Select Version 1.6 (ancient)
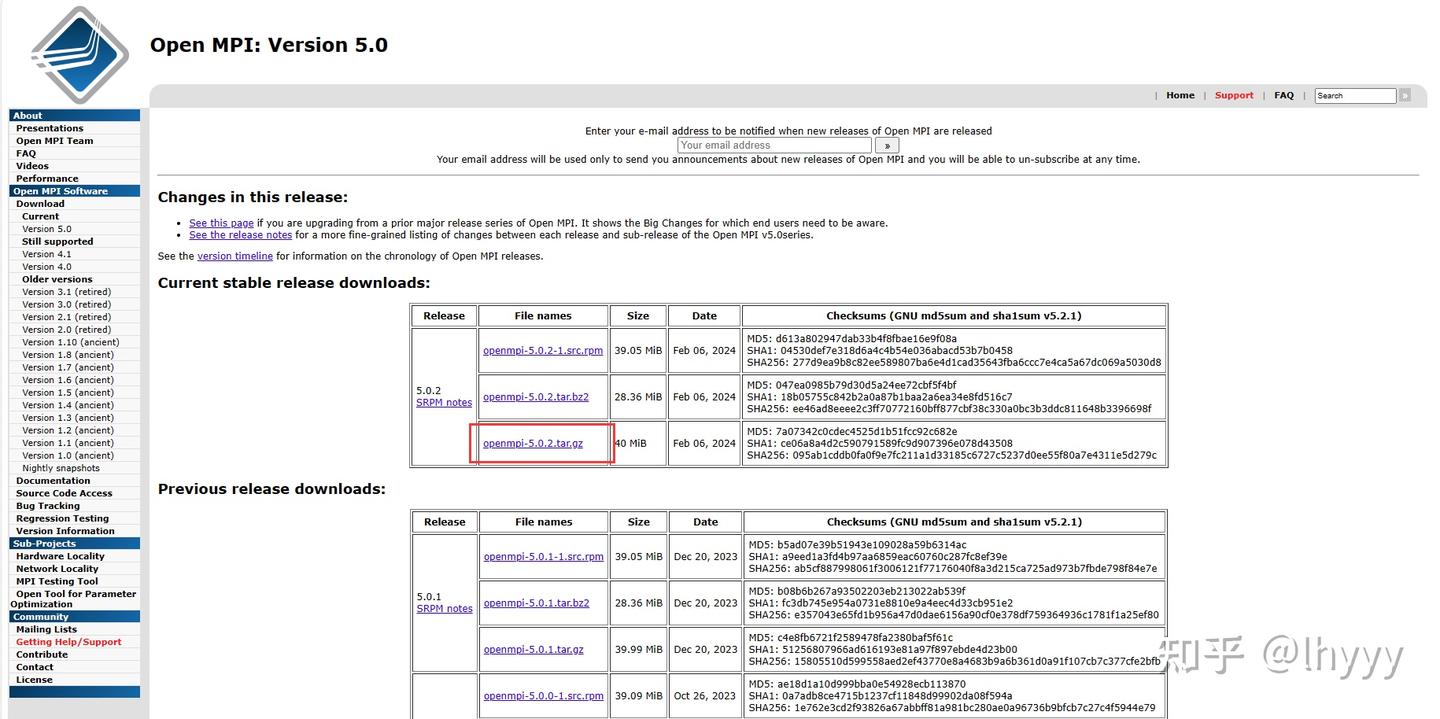The width and height of the screenshot is (1440, 719). (68, 380)
